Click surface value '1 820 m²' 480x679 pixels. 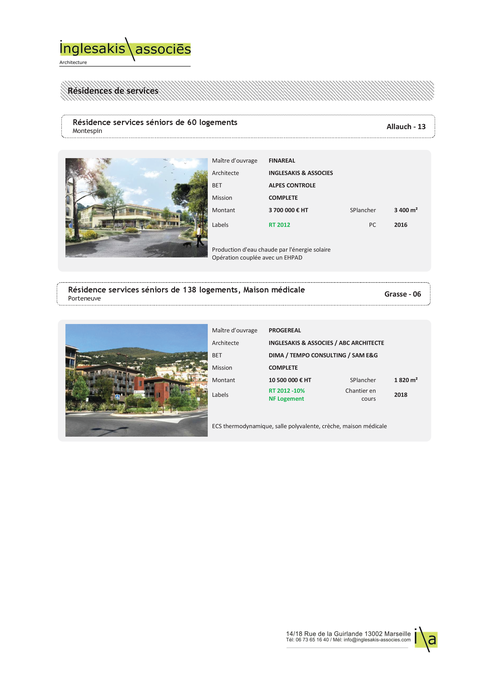coord(405,380)
